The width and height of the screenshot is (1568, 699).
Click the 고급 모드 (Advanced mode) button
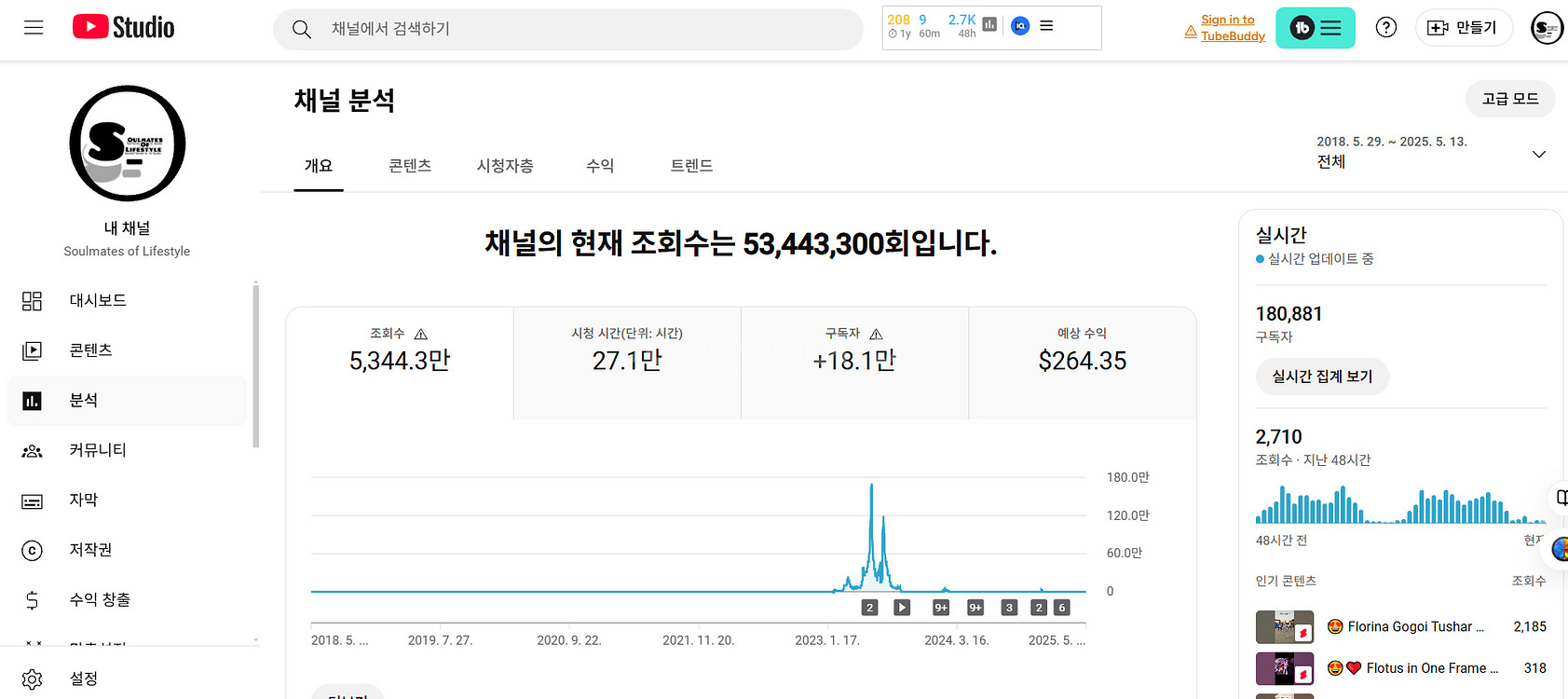pos(1509,99)
